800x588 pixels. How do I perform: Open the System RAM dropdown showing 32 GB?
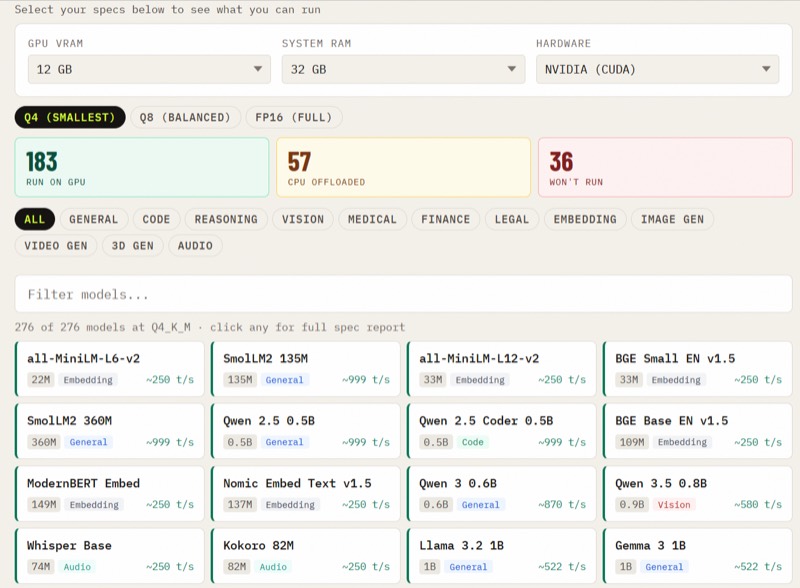point(403,69)
